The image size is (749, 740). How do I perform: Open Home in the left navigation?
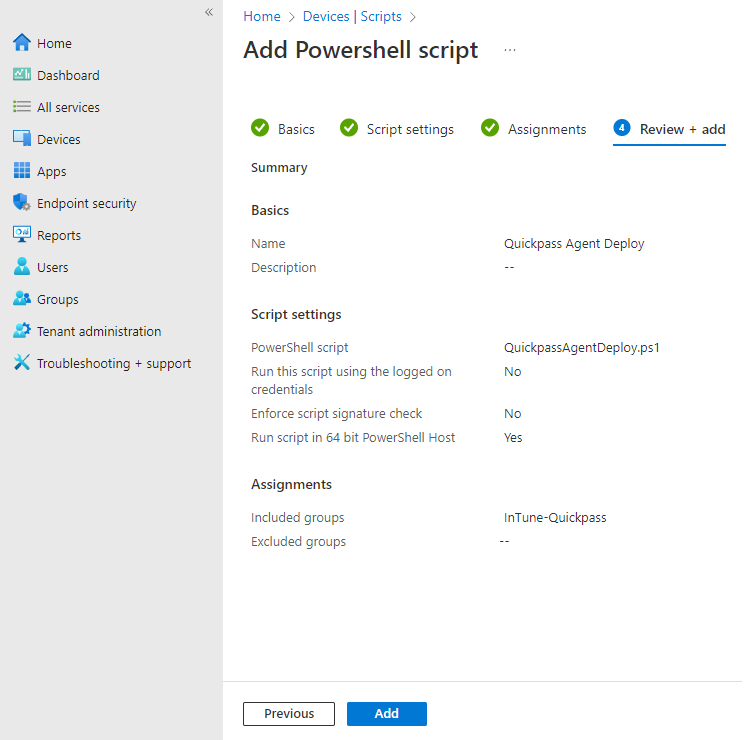point(54,43)
